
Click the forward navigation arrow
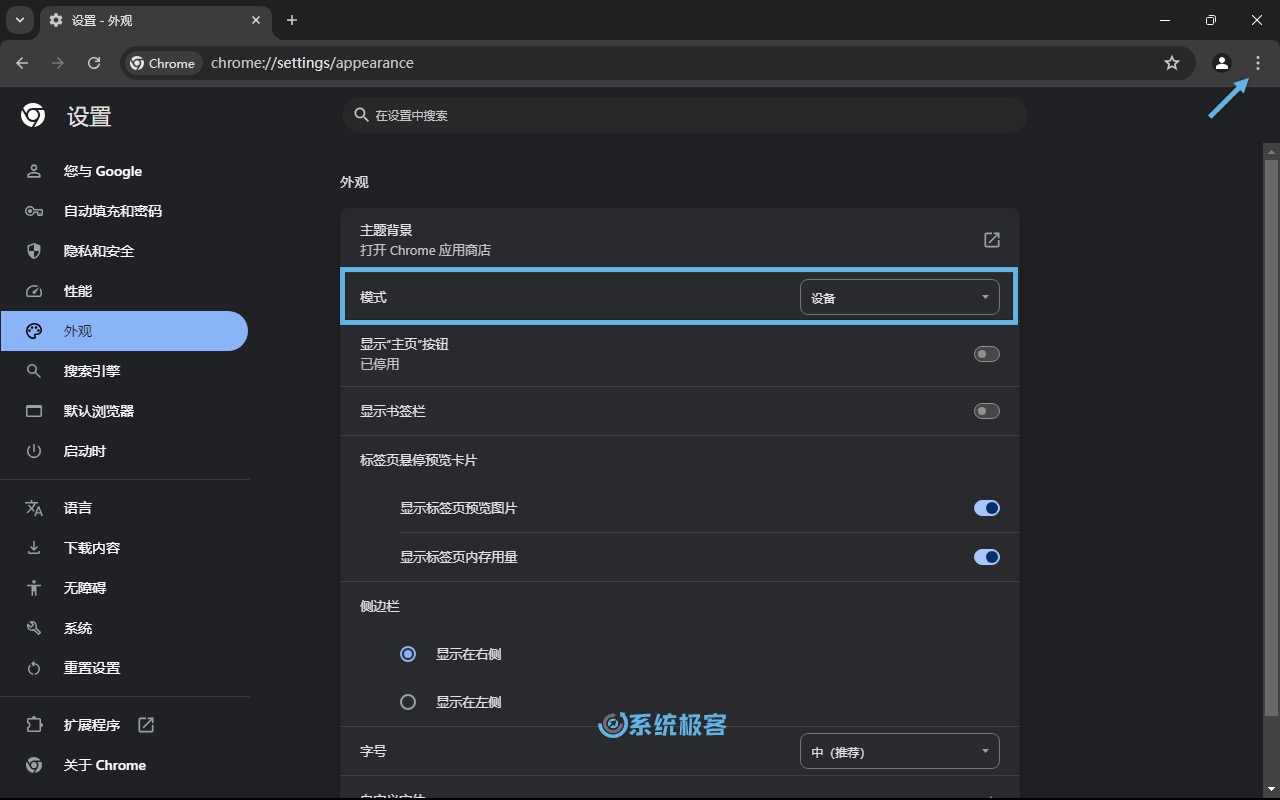point(58,63)
